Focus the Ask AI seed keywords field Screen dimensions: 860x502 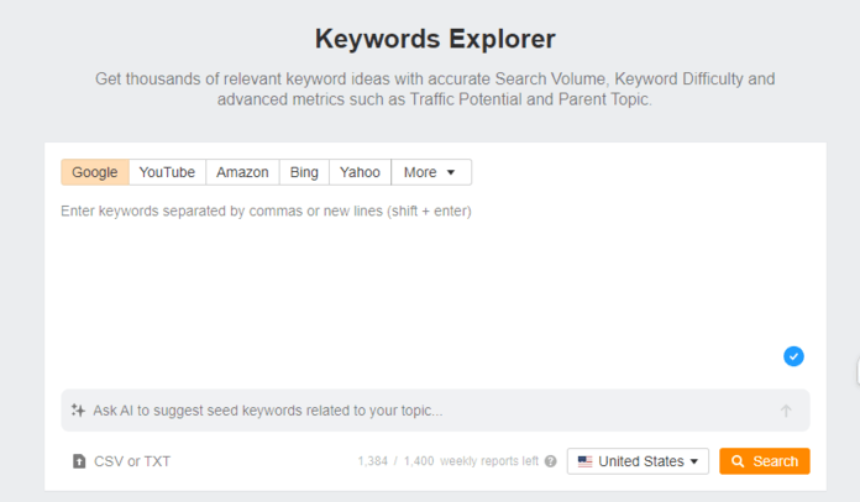click(x=420, y=410)
